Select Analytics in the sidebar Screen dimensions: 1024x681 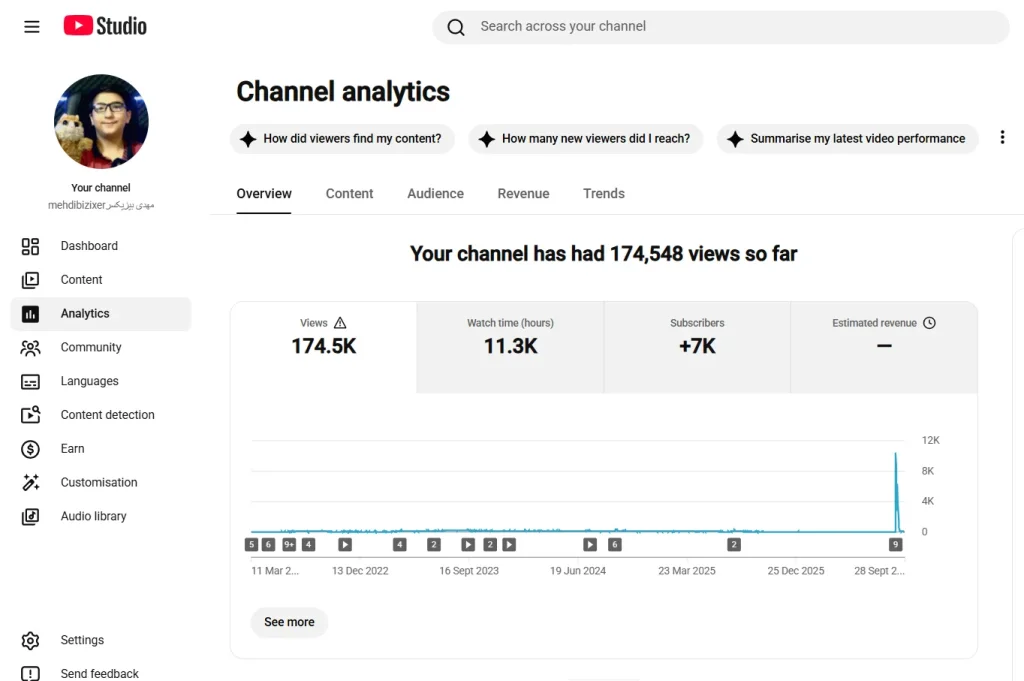tap(101, 314)
